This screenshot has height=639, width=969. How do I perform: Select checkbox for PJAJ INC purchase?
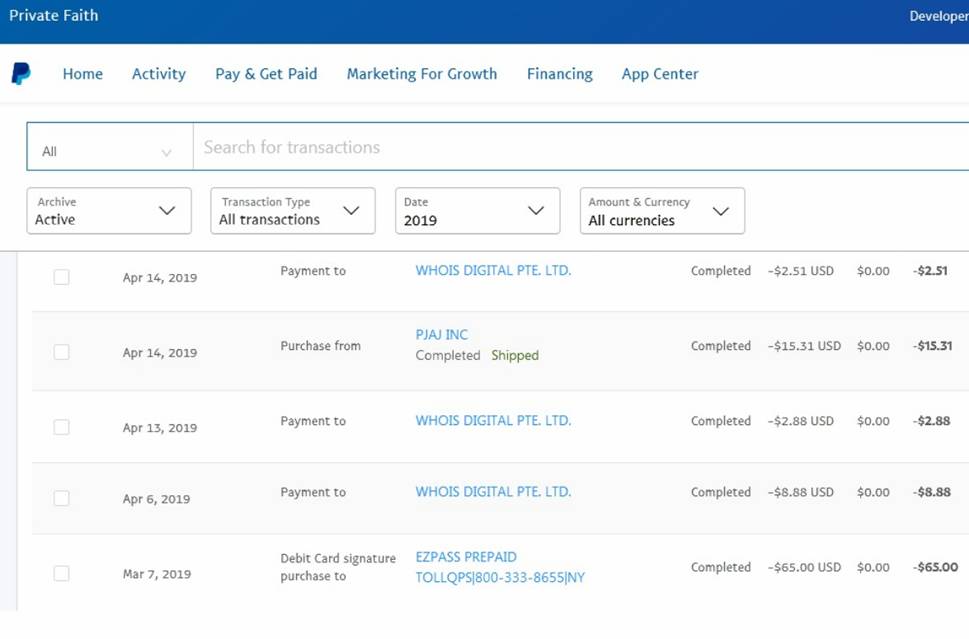(x=61, y=352)
